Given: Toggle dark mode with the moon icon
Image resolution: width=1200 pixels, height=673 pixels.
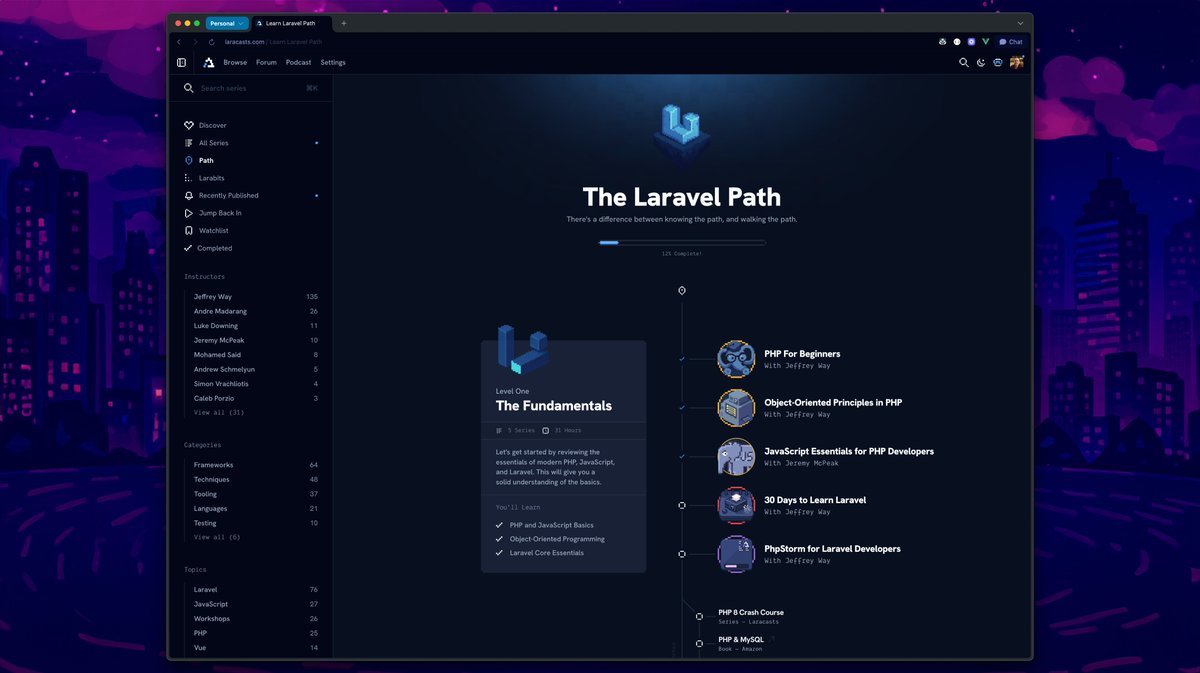Looking at the screenshot, I should [x=981, y=62].
